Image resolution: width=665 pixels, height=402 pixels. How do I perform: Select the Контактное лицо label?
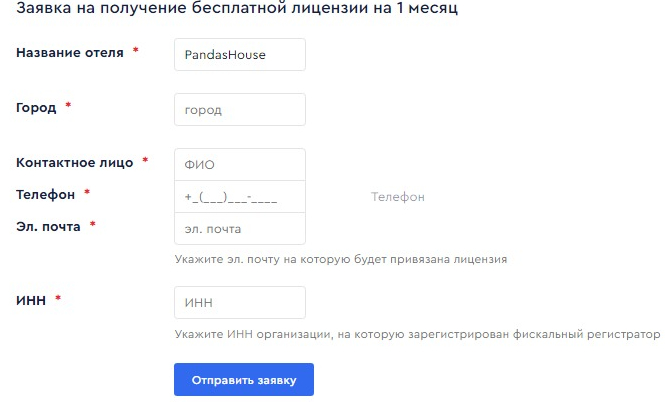(75, 162)
